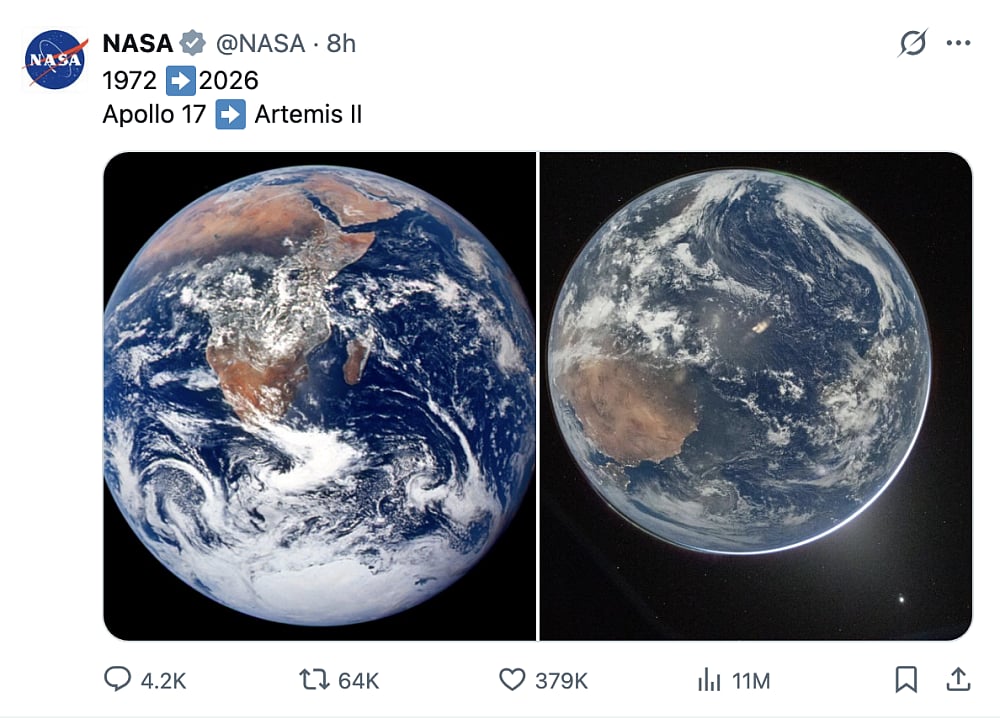Image resolution: width=1000 pixels, height=718 pixels.
Task: Click the 11M views count
Action: pos(751,679)
